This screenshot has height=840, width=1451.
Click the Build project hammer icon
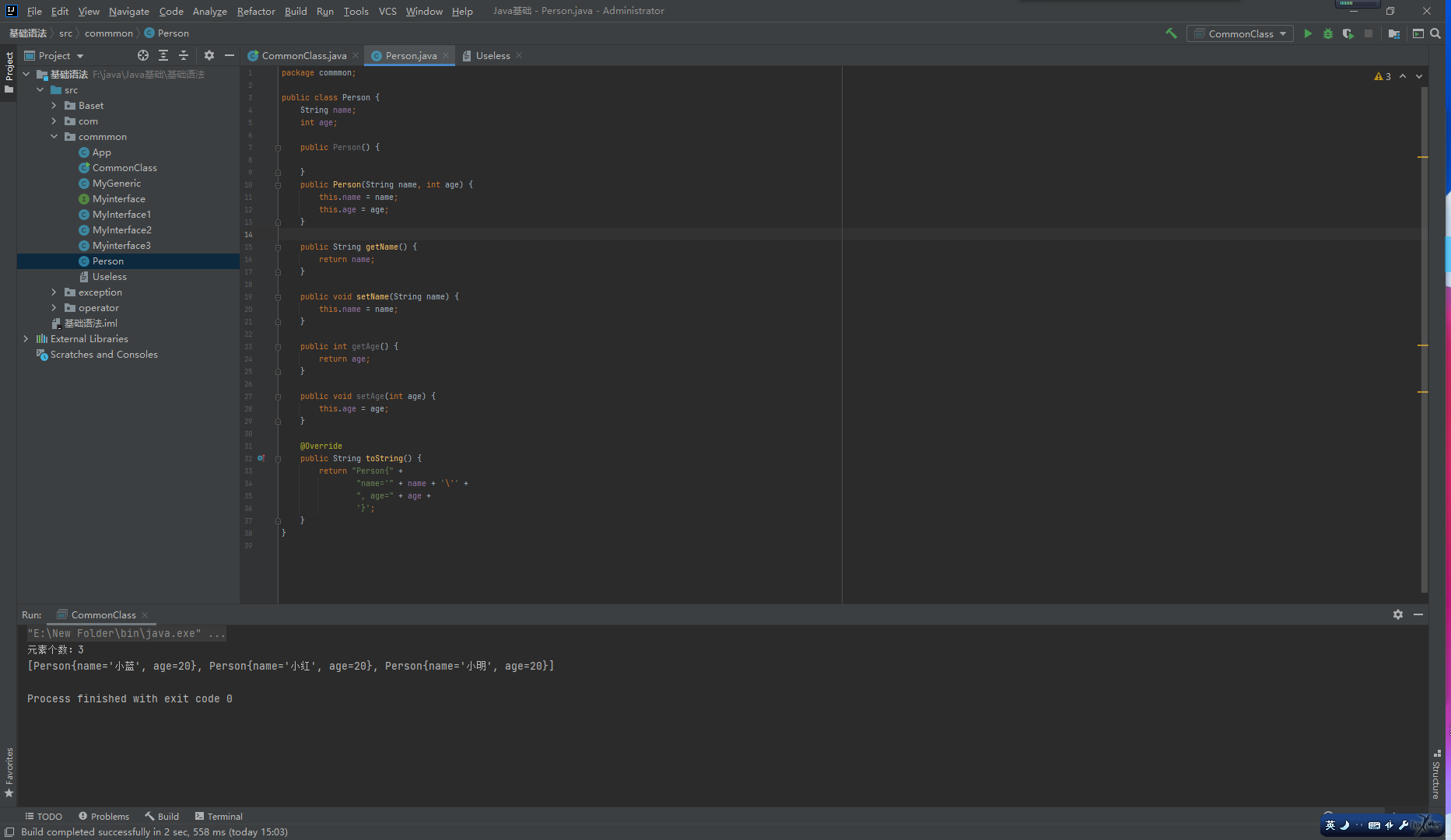click(x=1171, y=33)
